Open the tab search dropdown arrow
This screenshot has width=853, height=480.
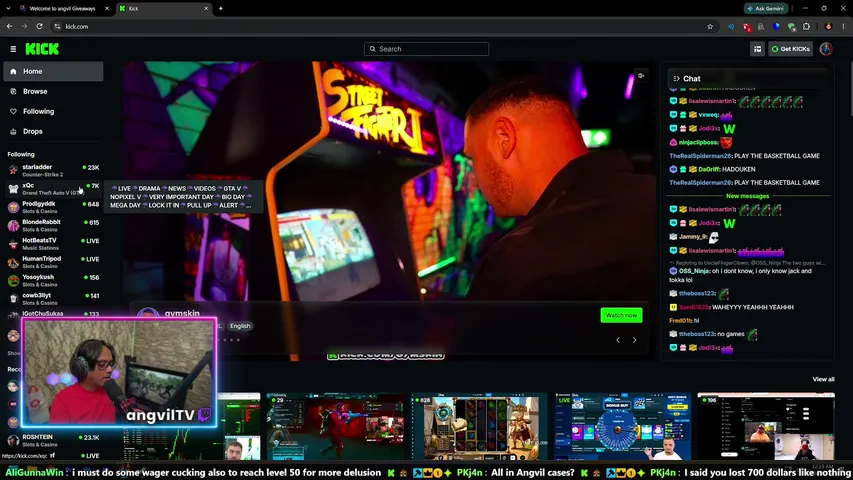(8, 8)
